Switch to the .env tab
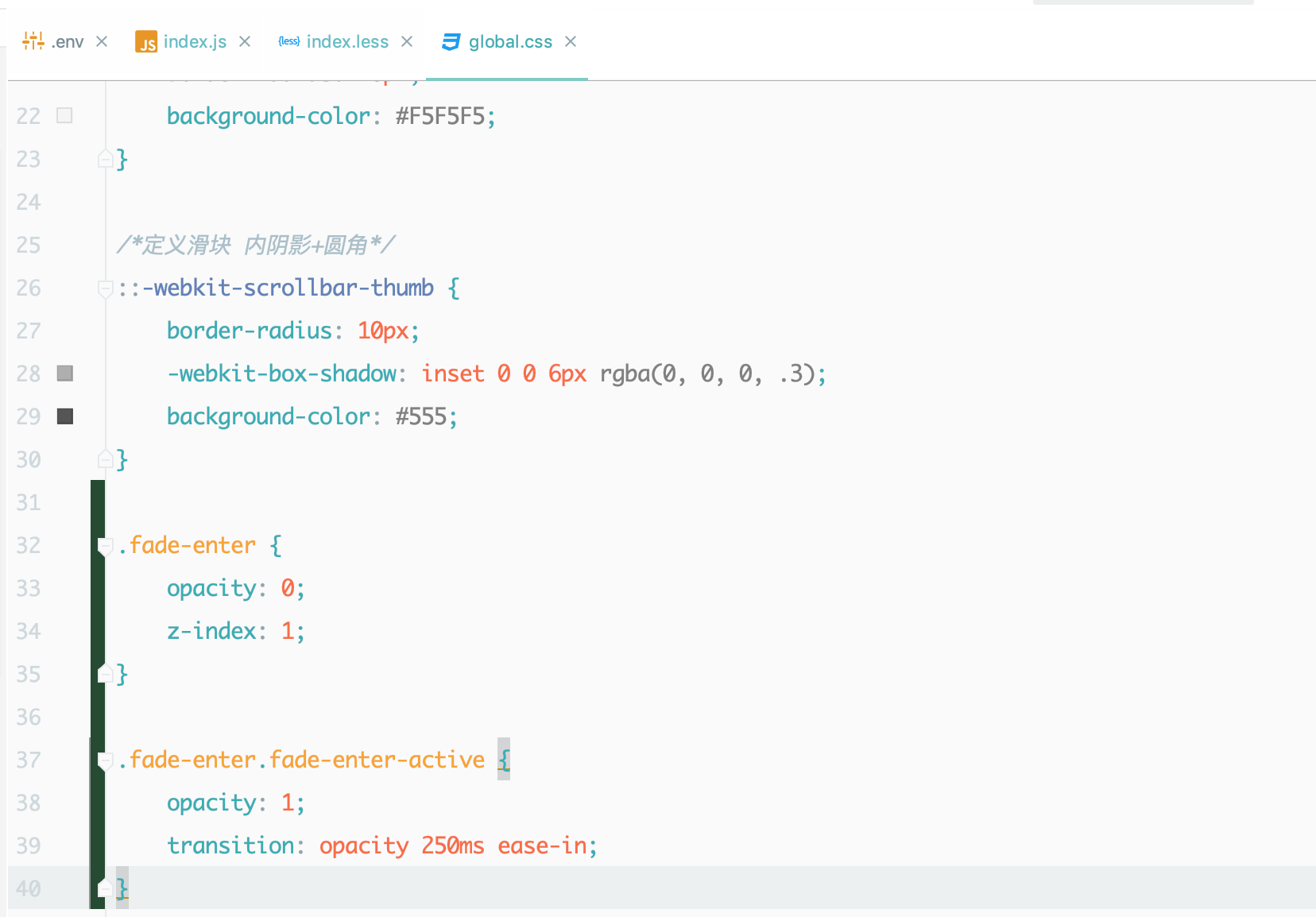This screenshot has height=917, width=1316. pos(68,42)
